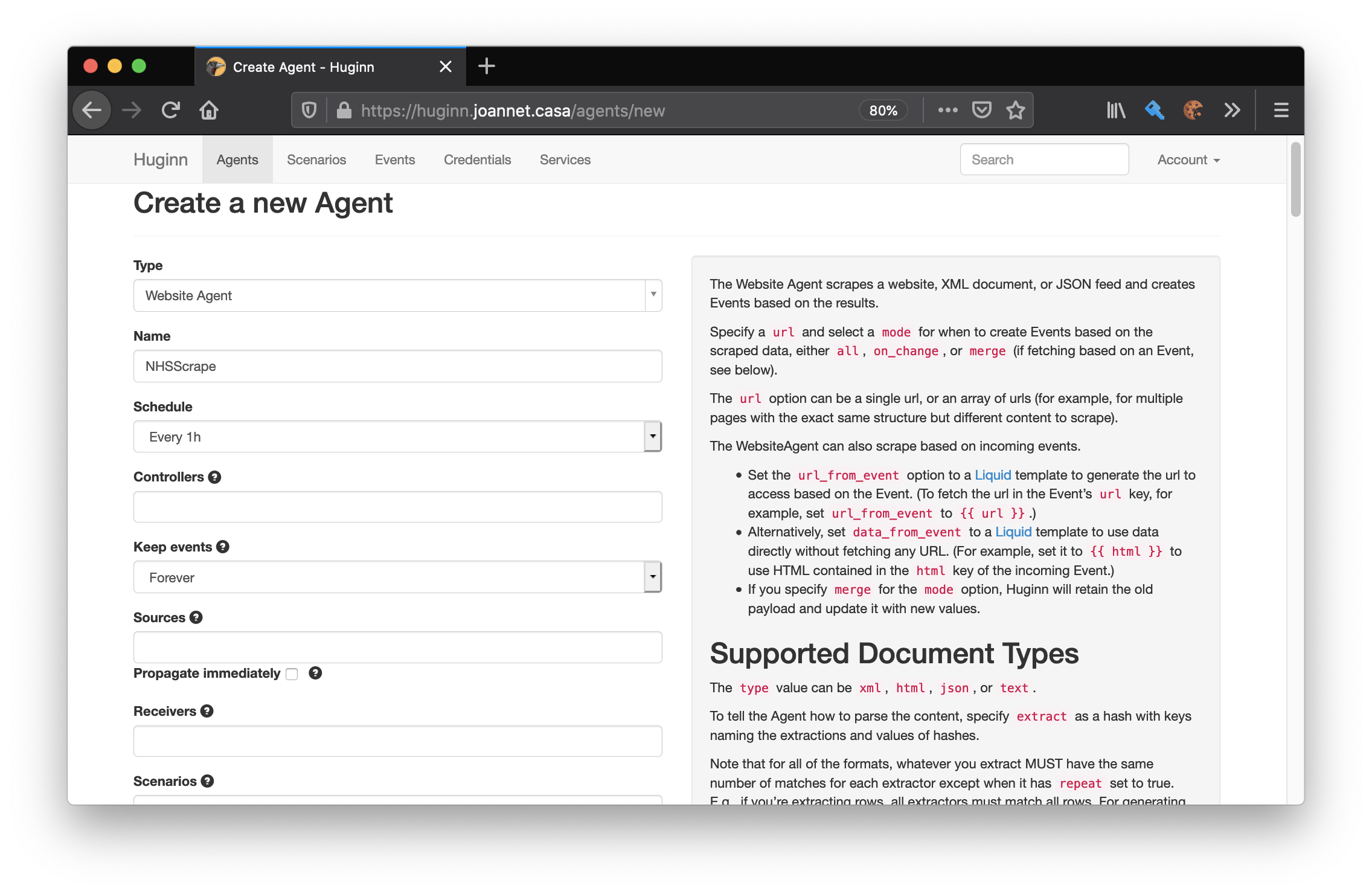Click the tracking protection shield icon
The width and height of the screenshot is (1372, 894).
click(309, 111)
